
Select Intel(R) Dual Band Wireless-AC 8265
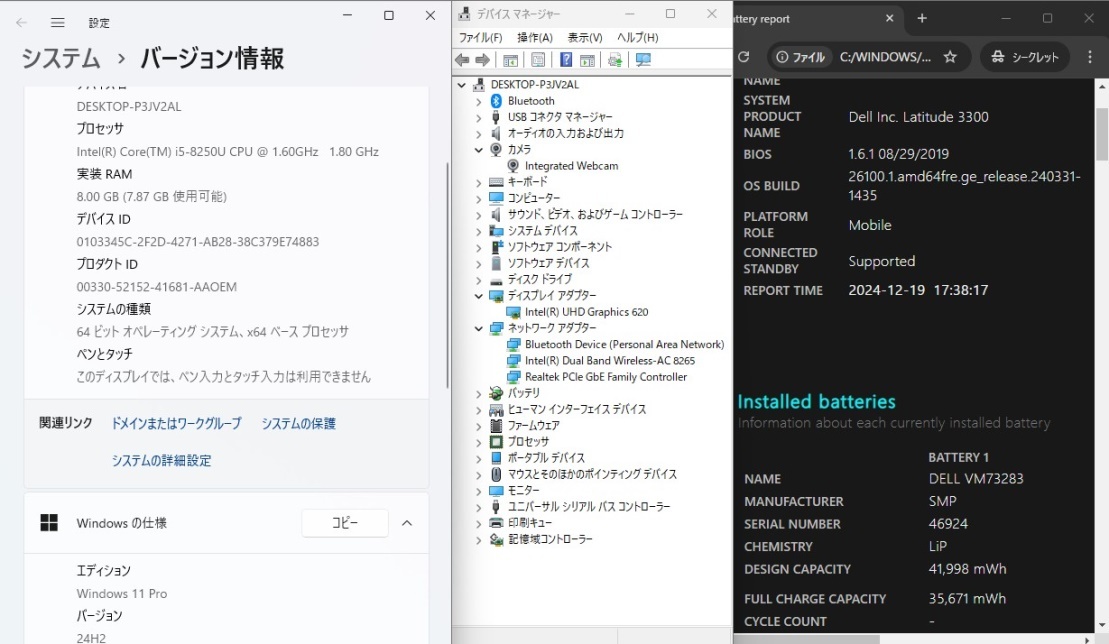(x=610, y=361)
